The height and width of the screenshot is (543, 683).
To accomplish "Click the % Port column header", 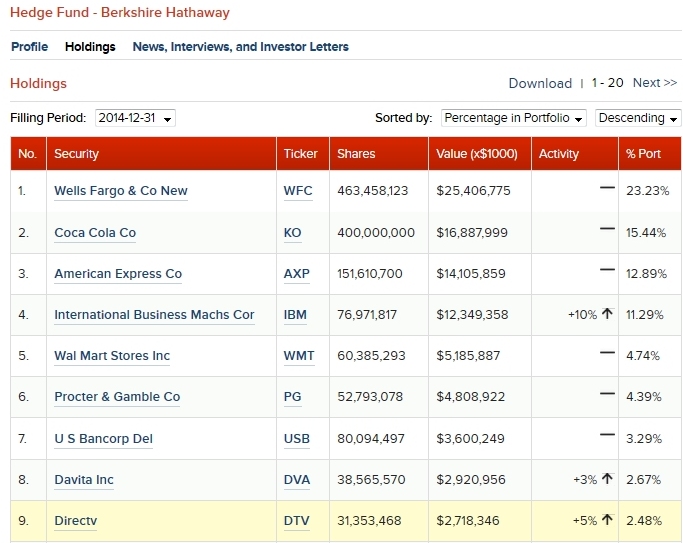I will point(650,153).
